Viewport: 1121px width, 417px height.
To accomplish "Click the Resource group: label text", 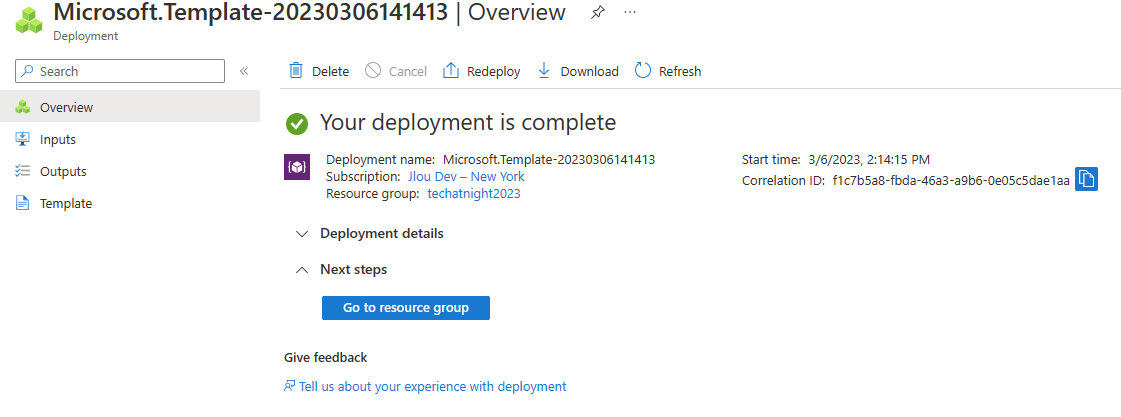I will pyautogui.click(x=372, y=194).
